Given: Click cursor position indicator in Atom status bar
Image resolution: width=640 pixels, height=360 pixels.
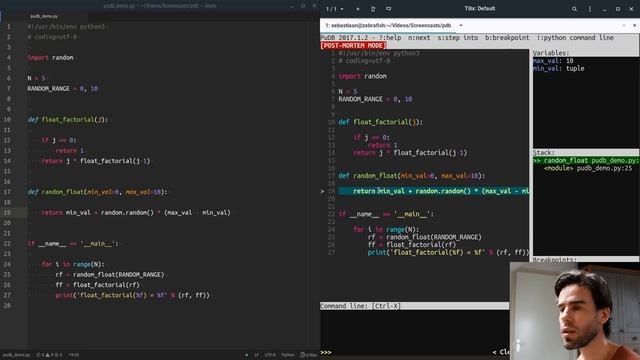Looking at the screenshot, I should [73, 355].
